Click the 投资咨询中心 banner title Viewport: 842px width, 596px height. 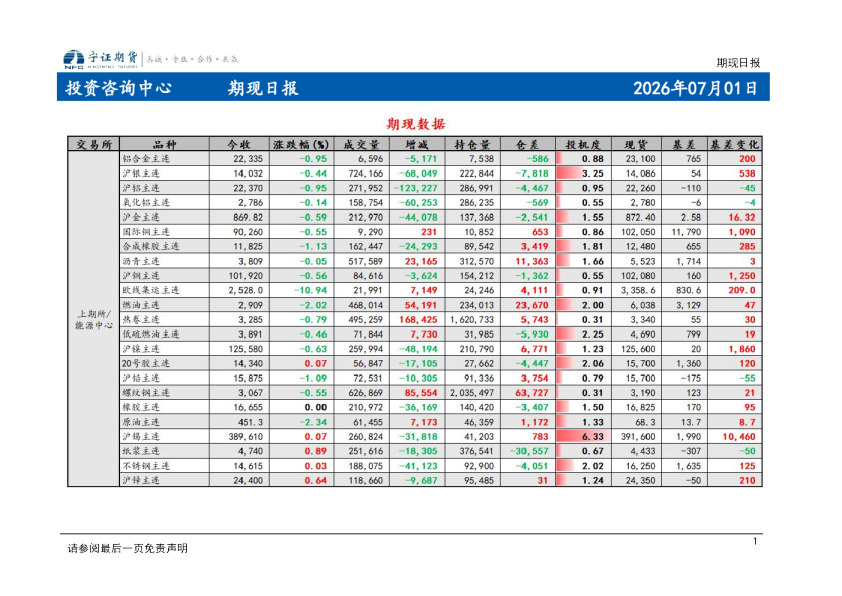click(x=119, y=88)
